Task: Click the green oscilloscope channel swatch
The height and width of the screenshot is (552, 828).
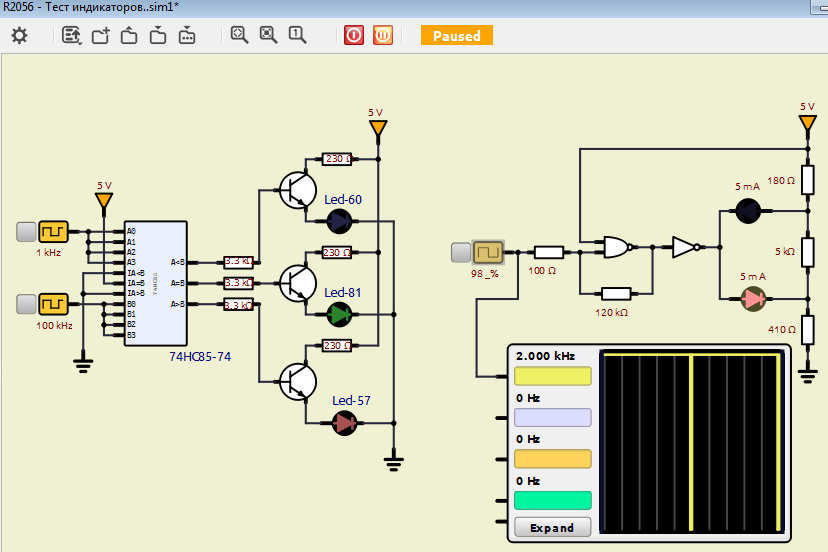Action: point(553,500)
